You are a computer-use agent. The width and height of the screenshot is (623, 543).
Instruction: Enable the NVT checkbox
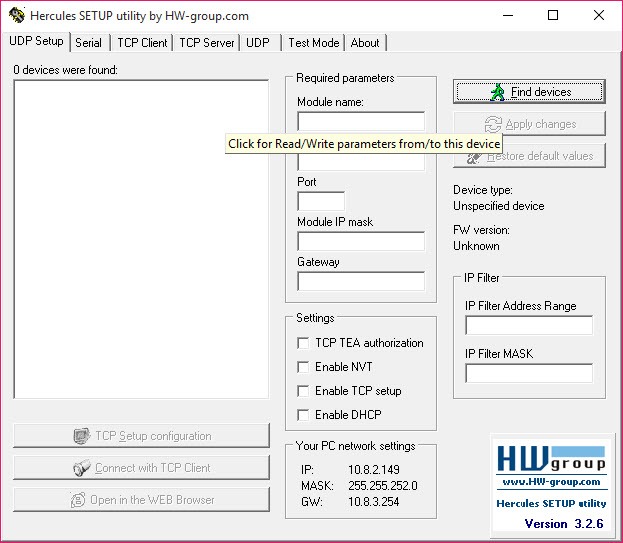tap(303, 367)
